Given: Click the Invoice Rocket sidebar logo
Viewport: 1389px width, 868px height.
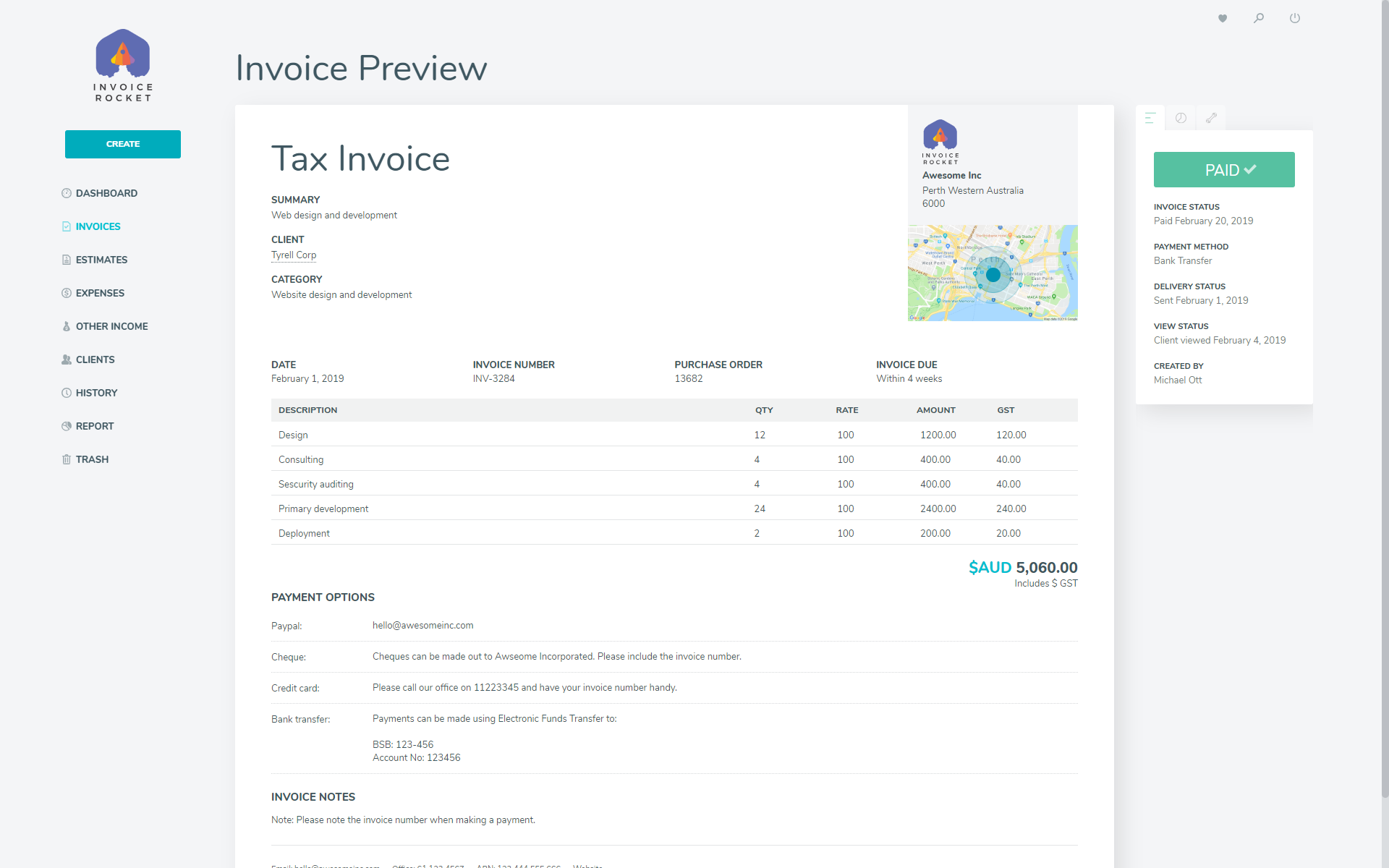Looking at the screenshot, I should [x=123, y=65].
